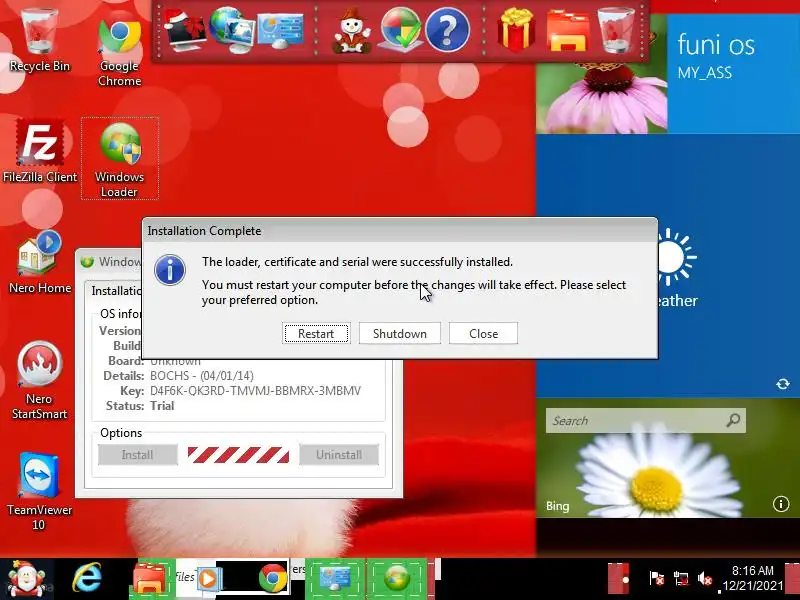
Task: Click the Installation Complete dialog title bar
Action: coord(399,231)
